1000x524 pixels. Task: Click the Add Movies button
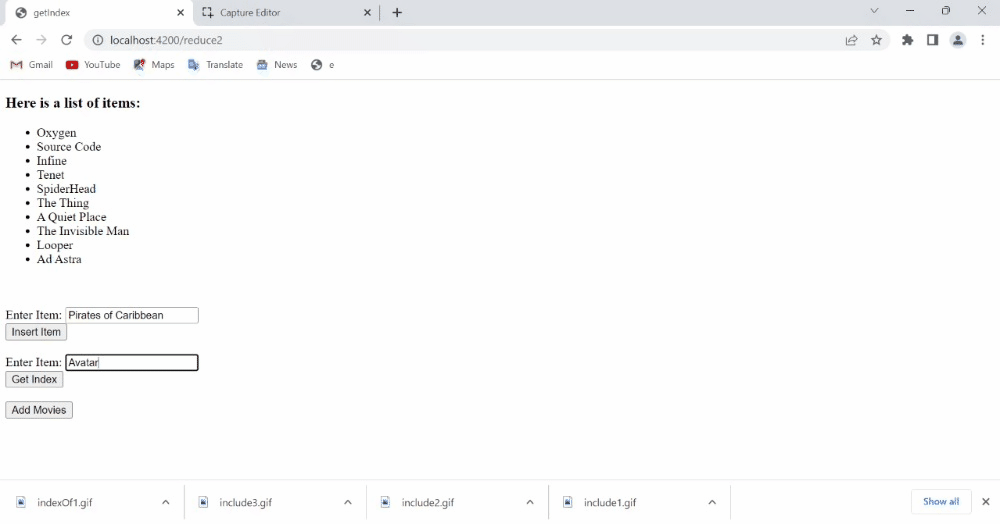(x=39, y=410)
